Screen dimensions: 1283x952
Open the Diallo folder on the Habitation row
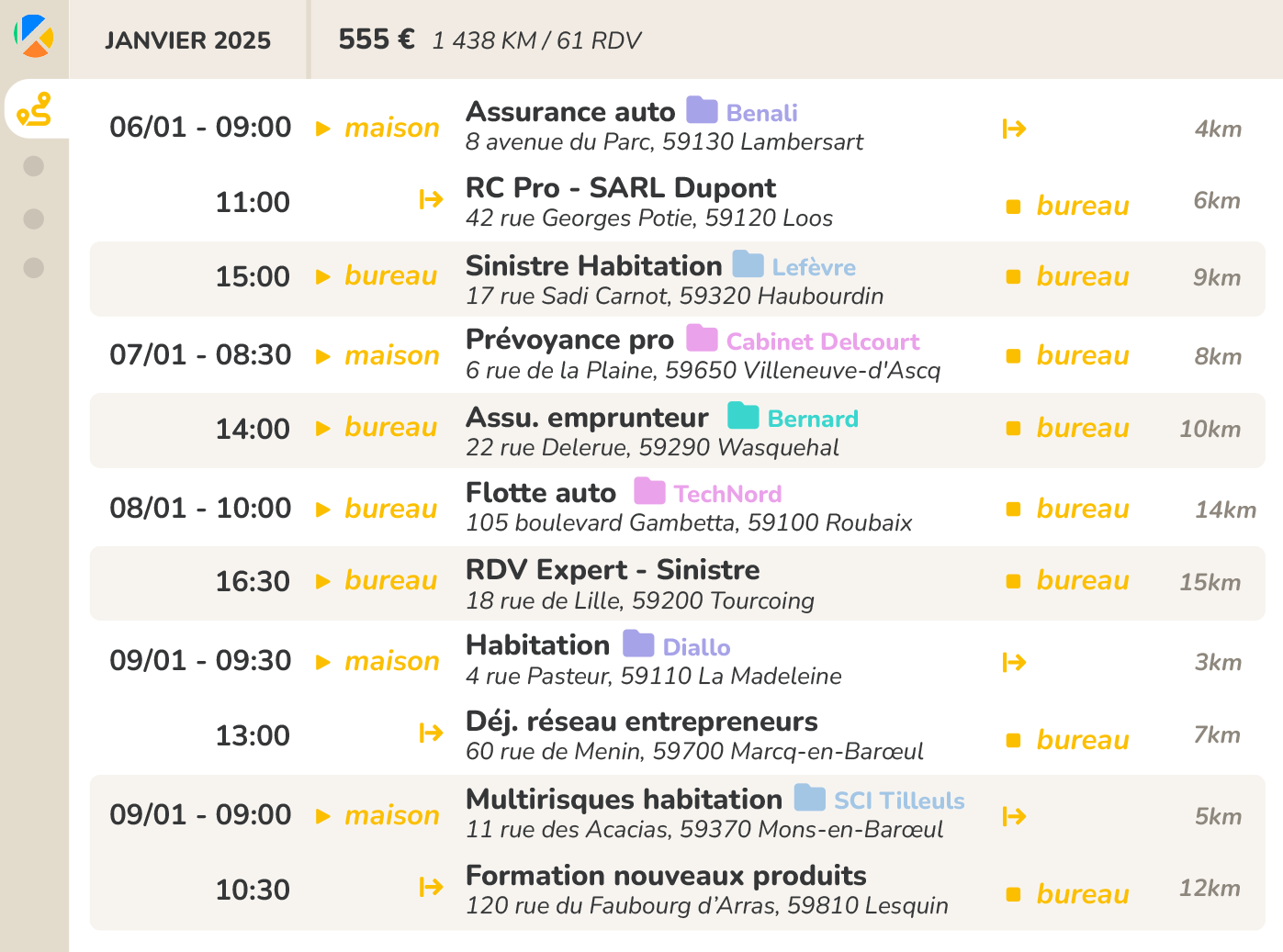coord(639,644)
